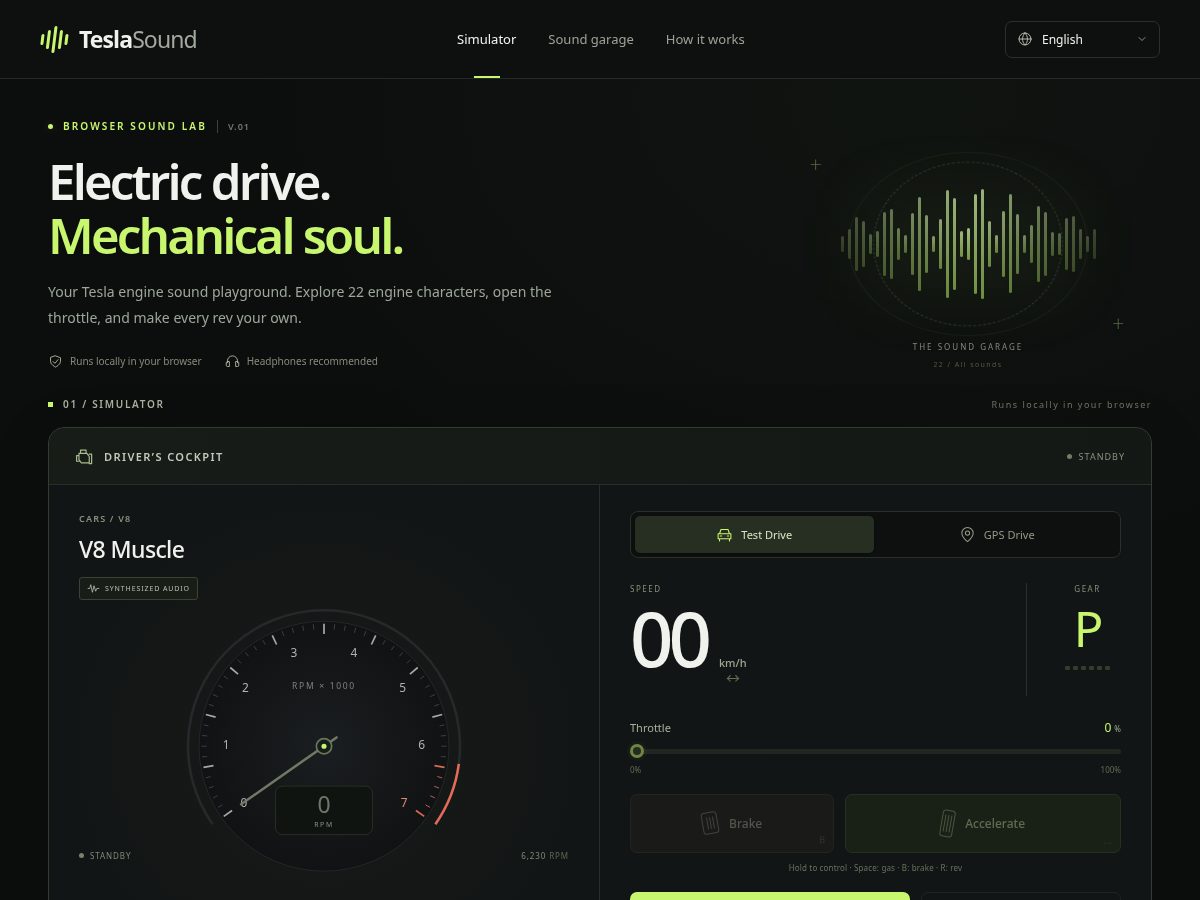This screenshot has height=900, width=1200.
Task: Hold the Accelerate button
Action: [x=983, y=823]
